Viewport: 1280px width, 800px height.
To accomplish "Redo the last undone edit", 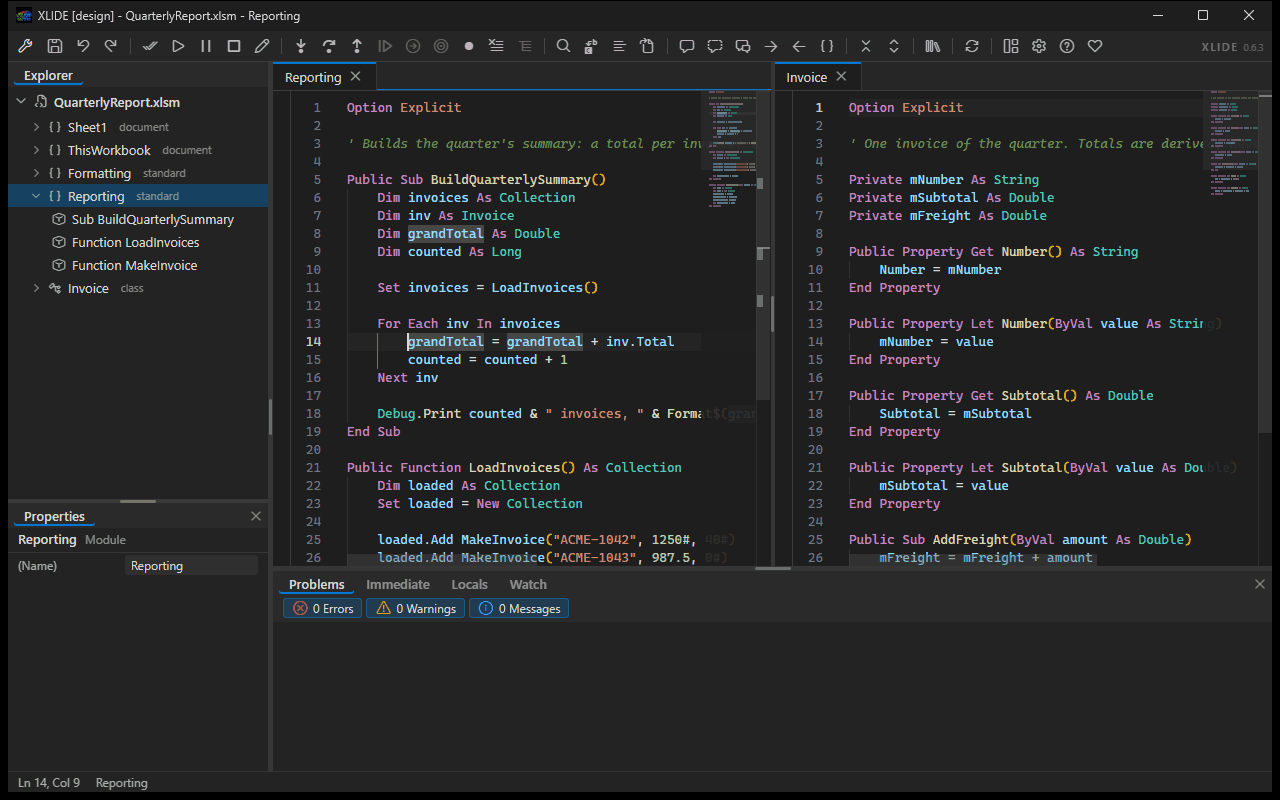I will coord(110,46).
